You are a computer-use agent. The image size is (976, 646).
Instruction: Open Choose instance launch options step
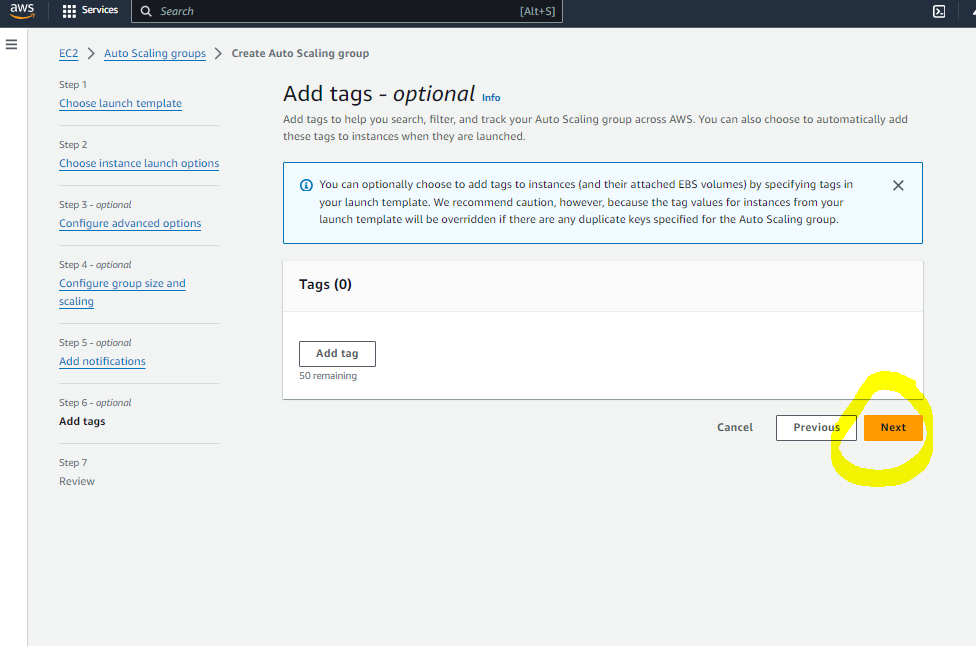point(139,163)
